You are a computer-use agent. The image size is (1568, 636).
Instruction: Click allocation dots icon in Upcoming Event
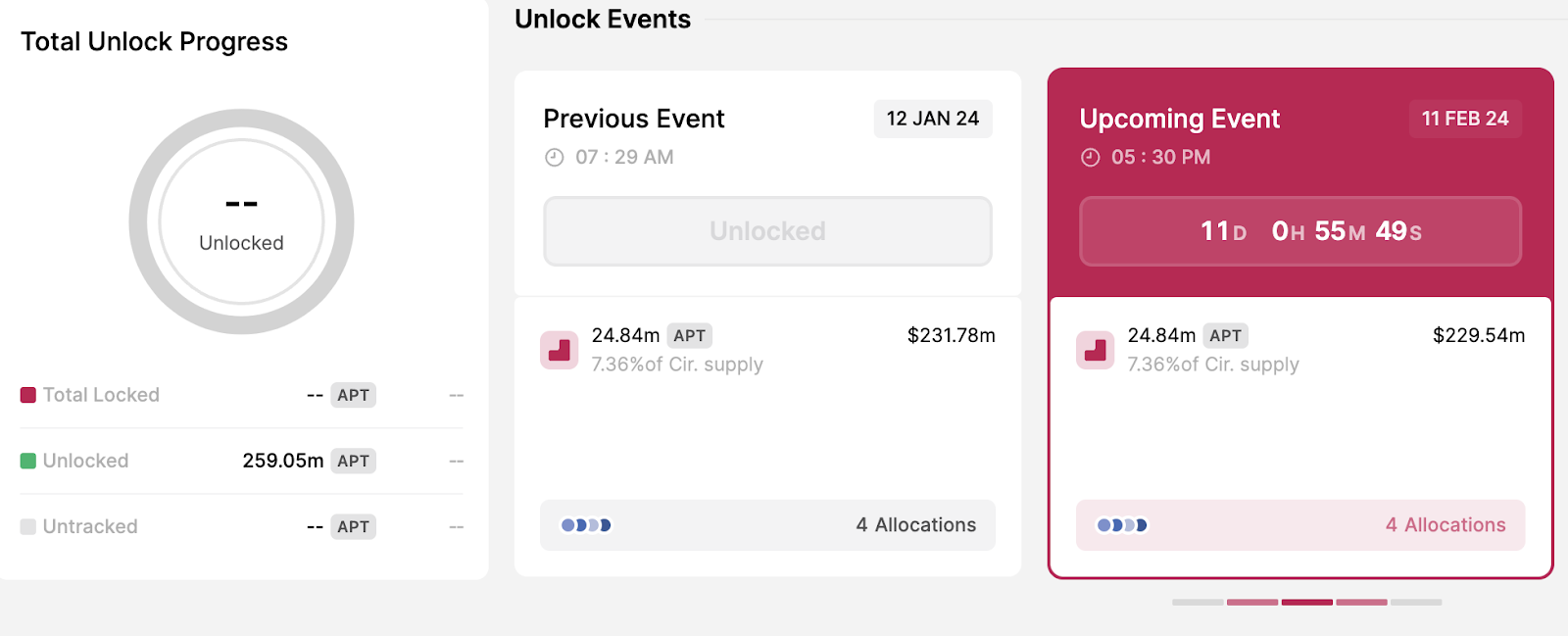1122,525
